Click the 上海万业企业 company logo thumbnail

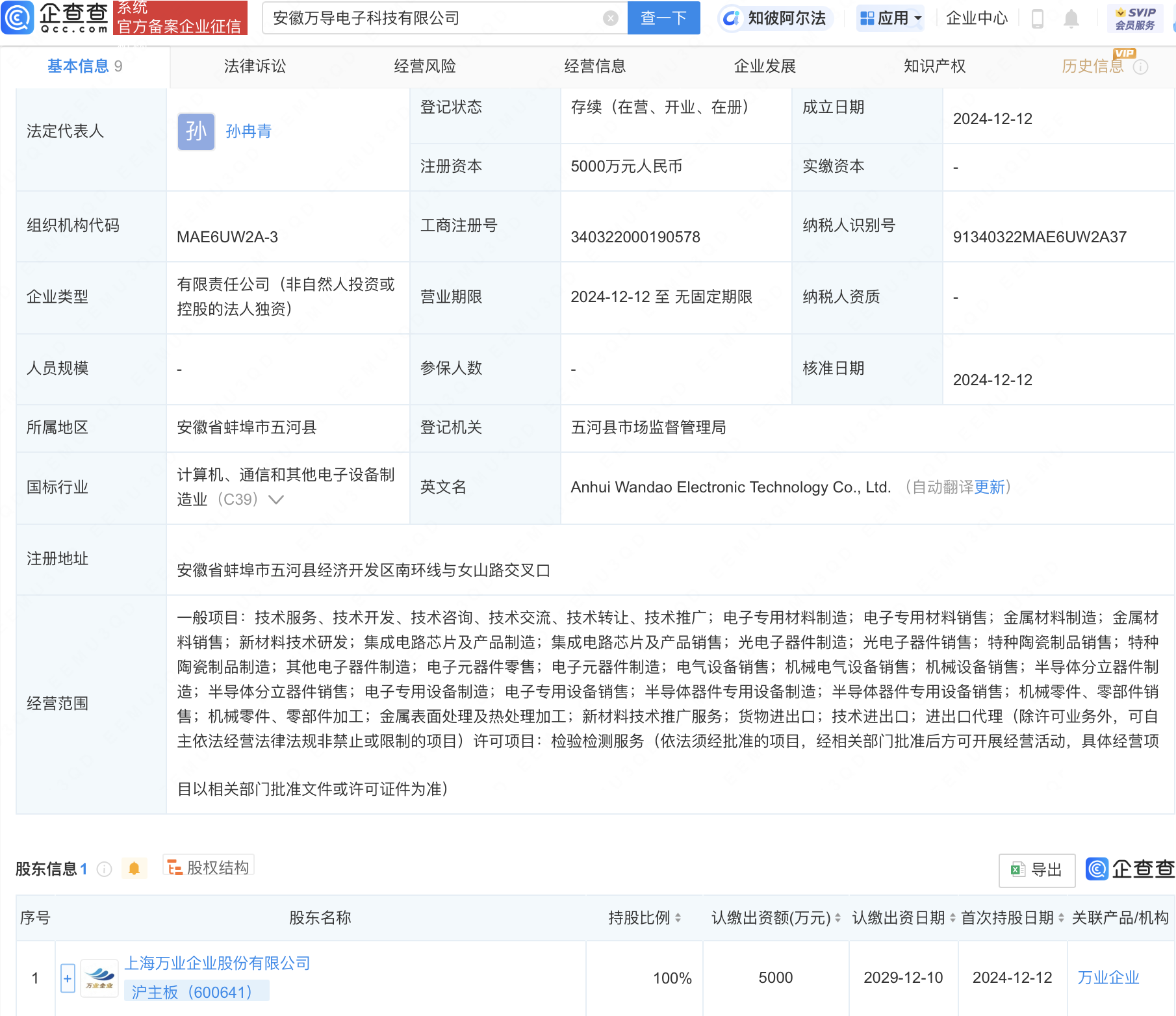pyautogui.click(x=99, y=978)
